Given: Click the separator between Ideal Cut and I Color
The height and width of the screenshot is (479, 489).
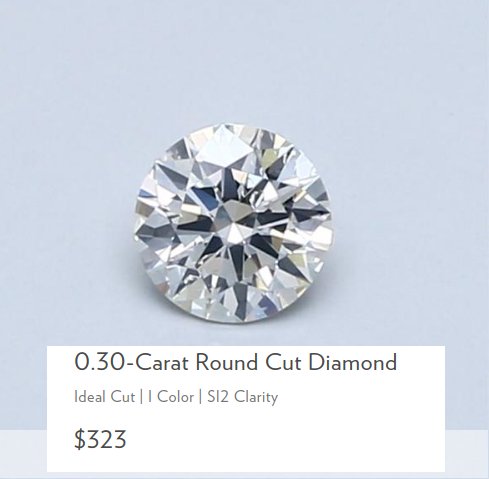Looking at the screenshot, I should 141,397.
